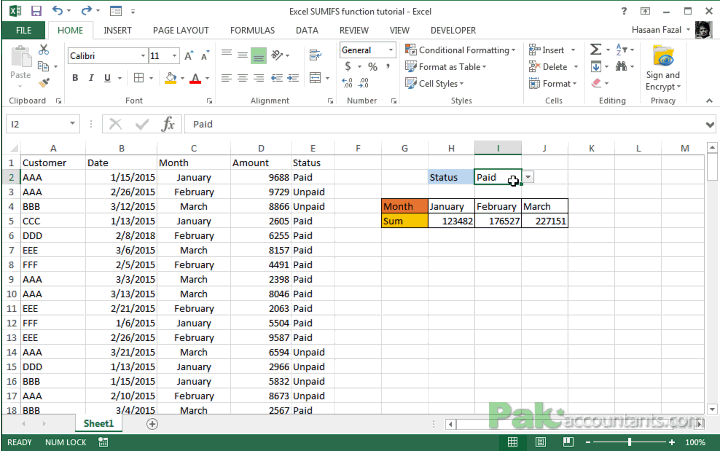This screenshot has height=451, width=720.
Task: Click the Increase Decimal icon
Action: [347, 83]
